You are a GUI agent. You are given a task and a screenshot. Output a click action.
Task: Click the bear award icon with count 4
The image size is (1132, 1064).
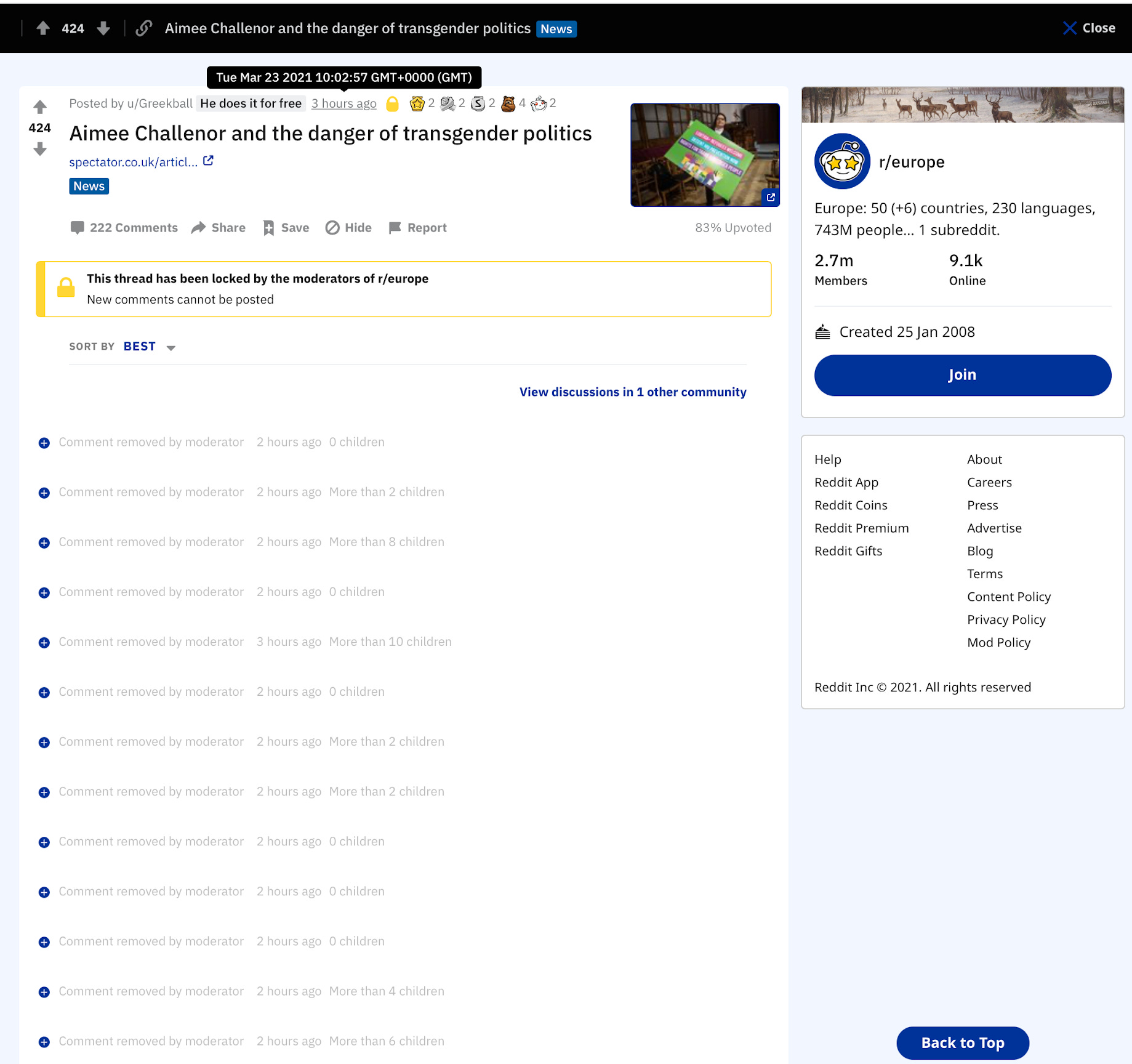coord(508,103)
